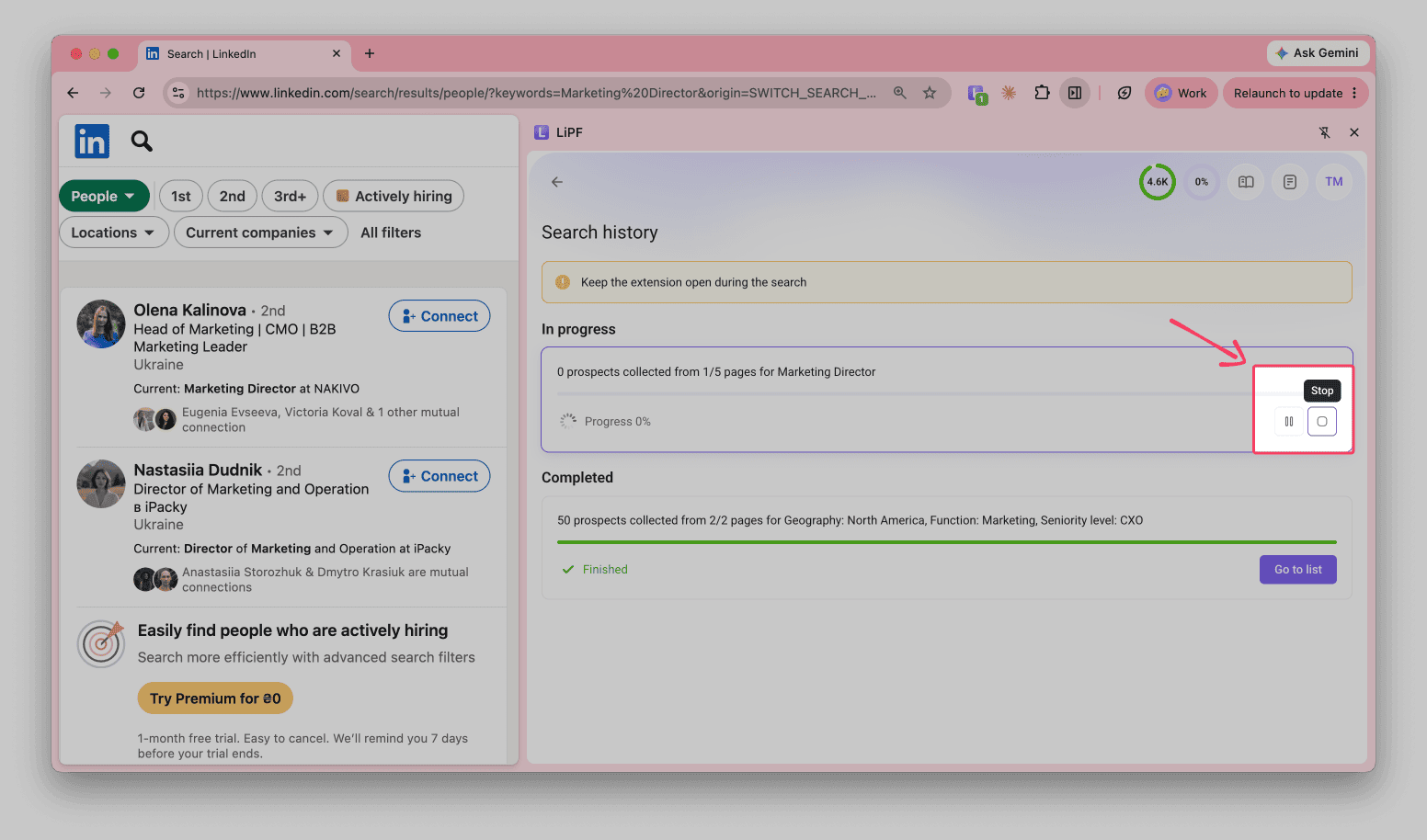Open the 0% usage indicator
The image size is (1427, 840).
tap(1202, 182)
